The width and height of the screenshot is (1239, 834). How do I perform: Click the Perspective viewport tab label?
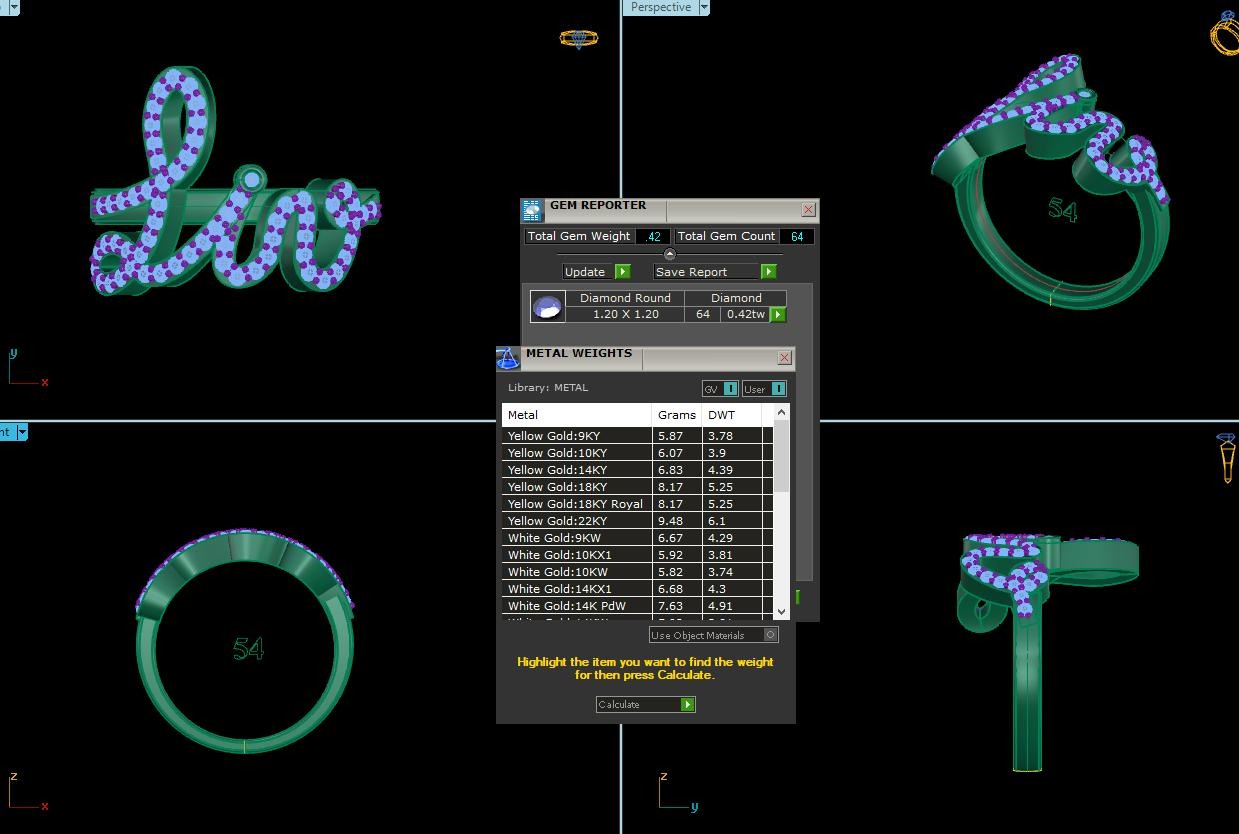pyautogui.click(x=660, y=8)
